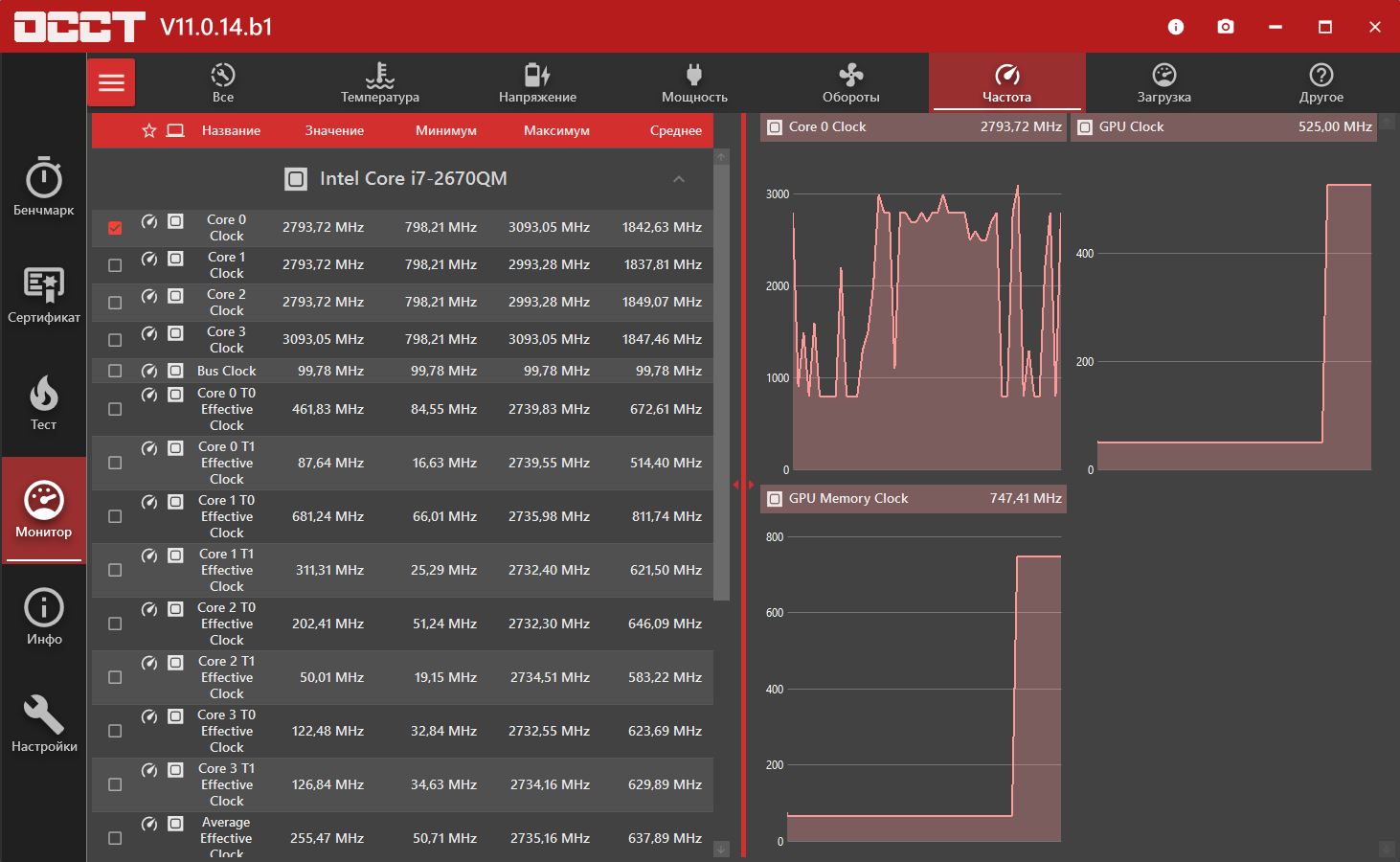This screenshot has height=862, width=1400.
Task: Open the Бенчмарк stopwatch section
Action: [43, 187]
